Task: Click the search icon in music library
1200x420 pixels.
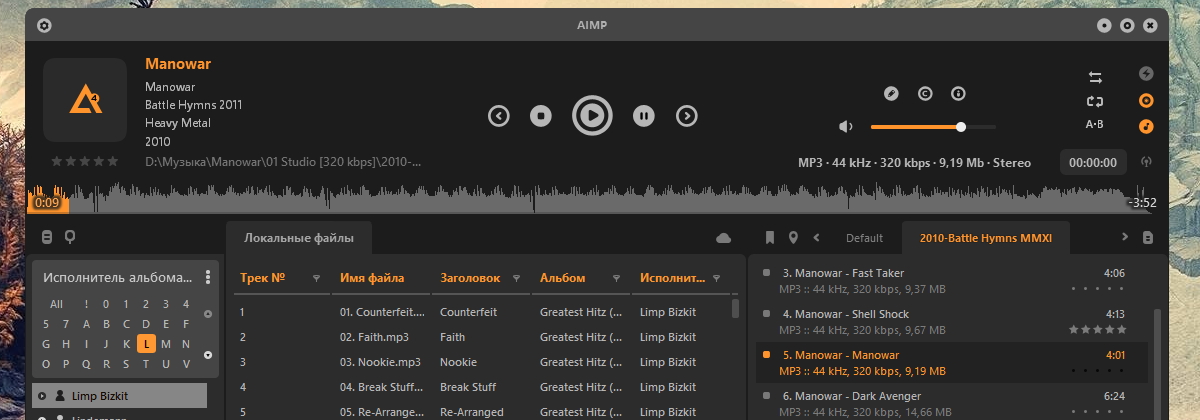Action: pyautogui.click(x=68, y=237)
